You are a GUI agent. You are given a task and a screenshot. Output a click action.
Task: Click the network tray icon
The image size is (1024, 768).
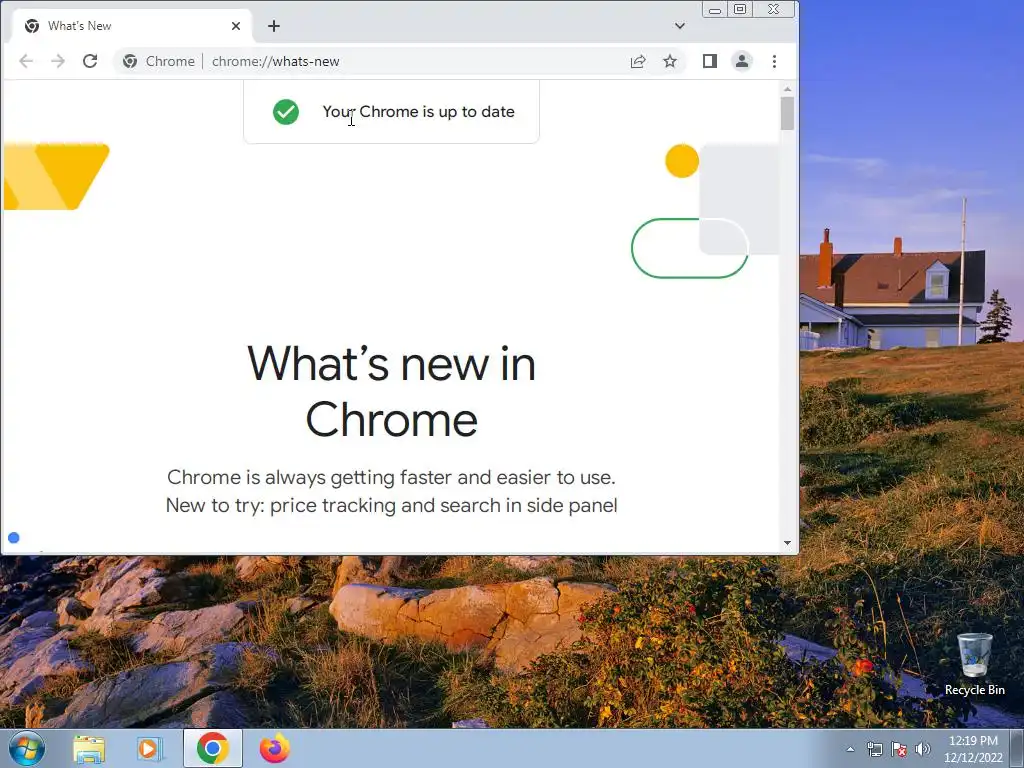(x=874, y=749)
